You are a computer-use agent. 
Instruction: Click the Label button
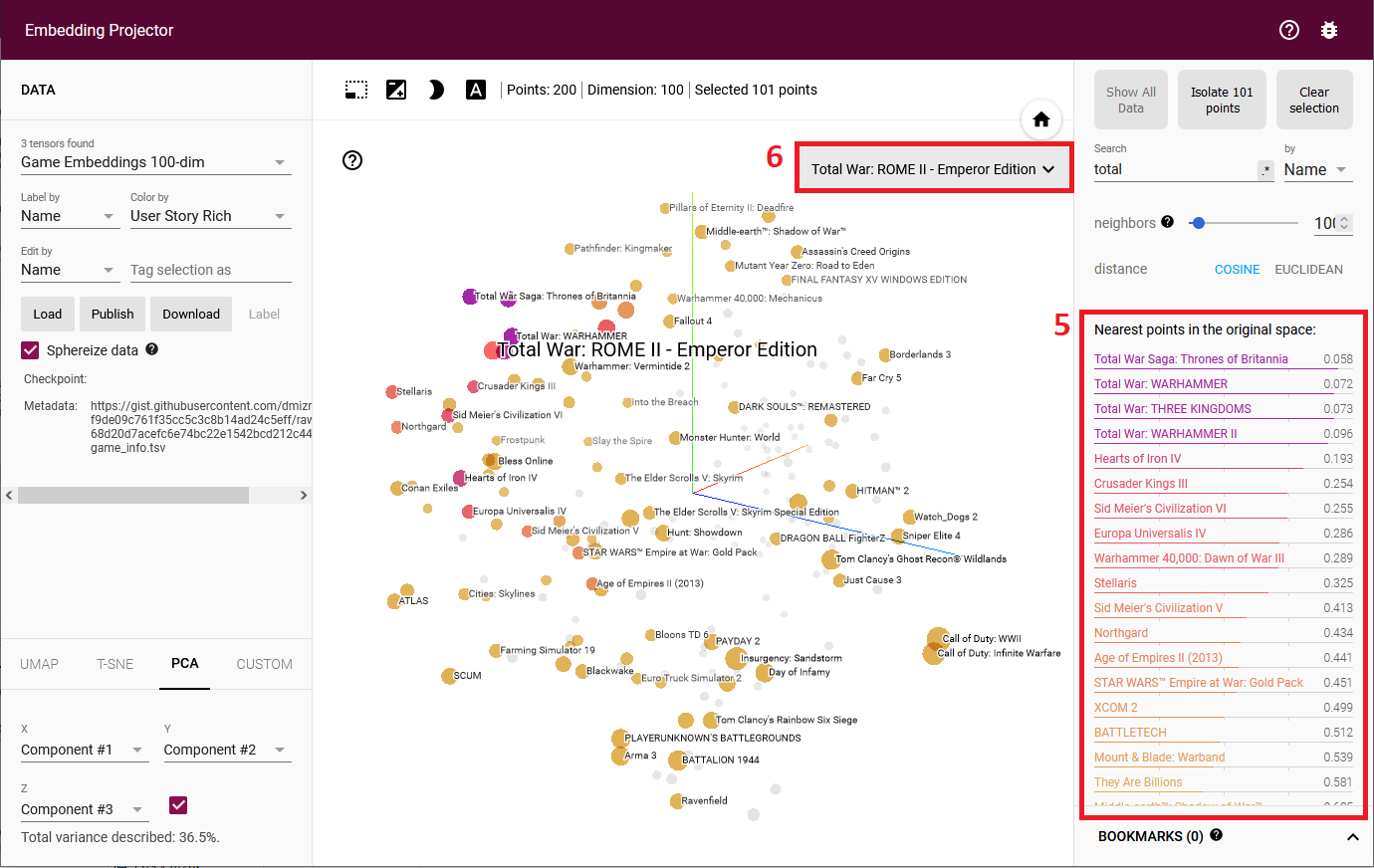[264, 314]
